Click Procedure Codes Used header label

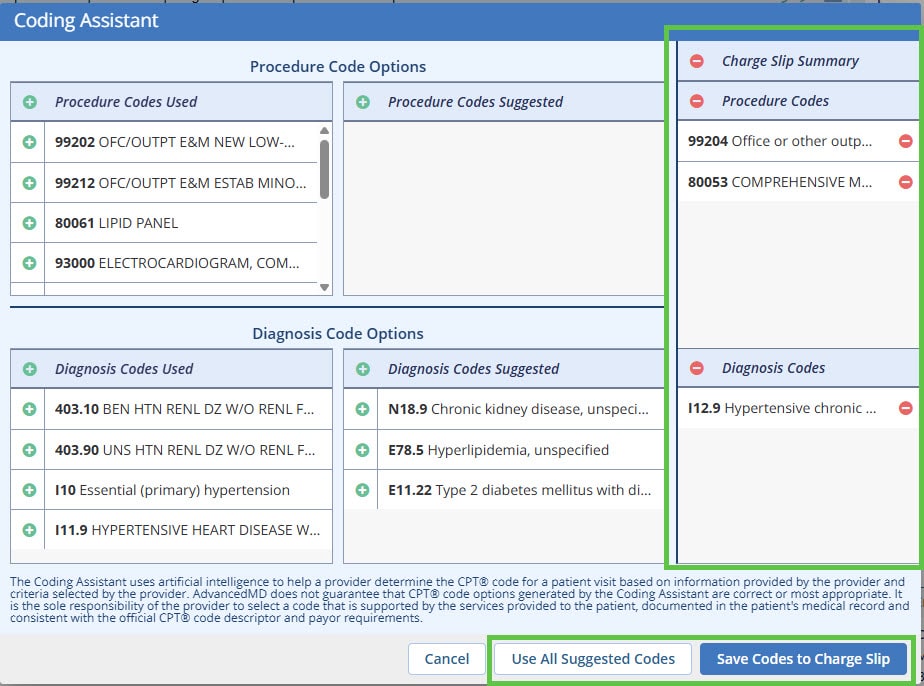coord(126,102)
